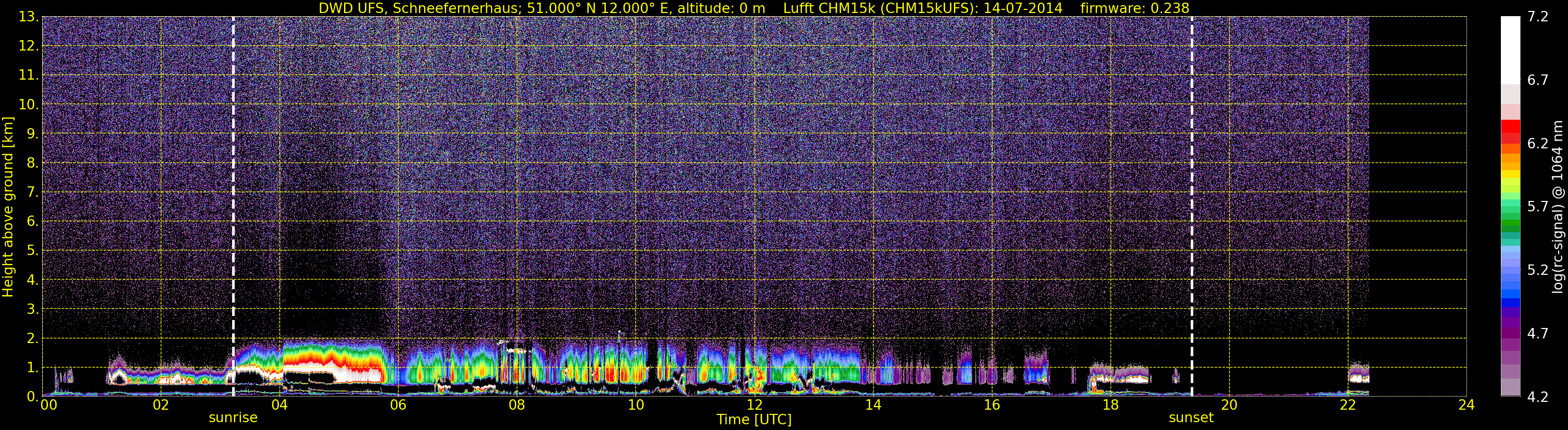Click the height axis tick '8.'
Screen dimensions: 1568x430
(x=32, y=163)
